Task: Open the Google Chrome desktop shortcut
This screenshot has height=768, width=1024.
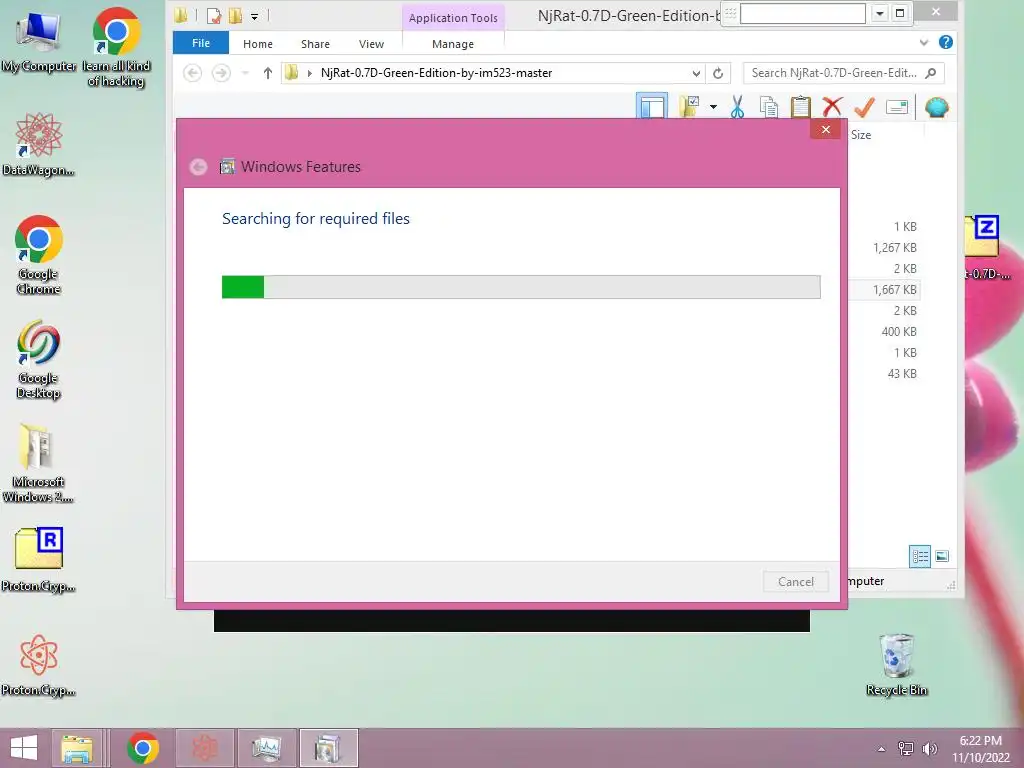Action: click(x=38, y=255)
